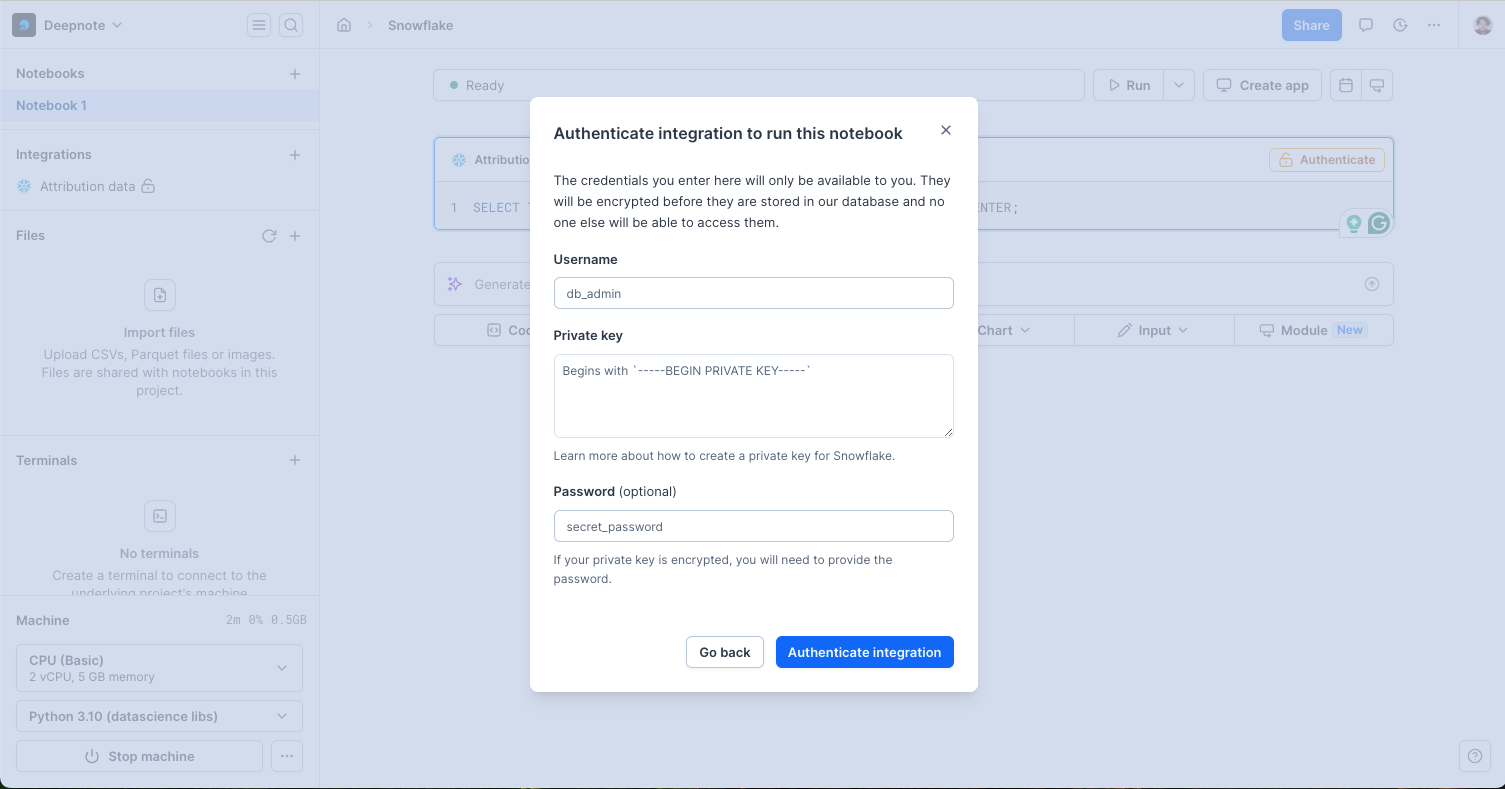The image size is (1505, 789).
Task: Open the Chart block dropdown
Action: pos(1003,330)
